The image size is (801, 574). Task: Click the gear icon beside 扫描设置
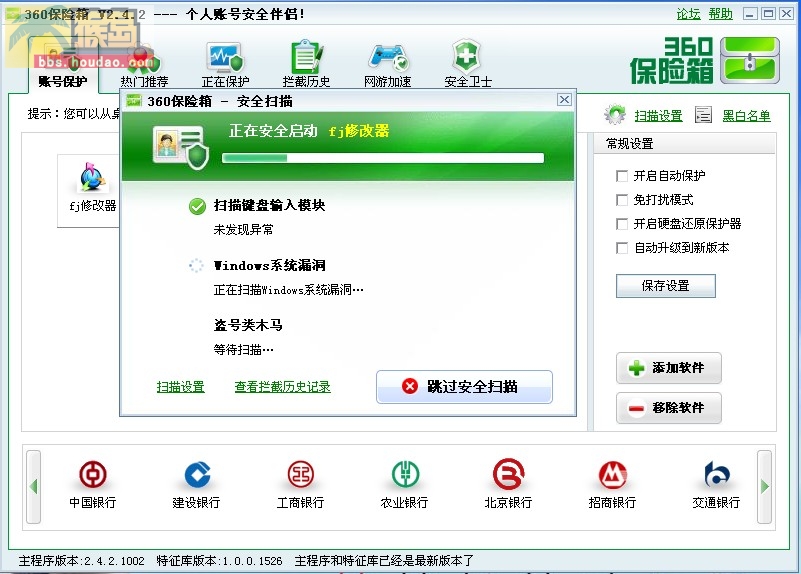(615, 114)
